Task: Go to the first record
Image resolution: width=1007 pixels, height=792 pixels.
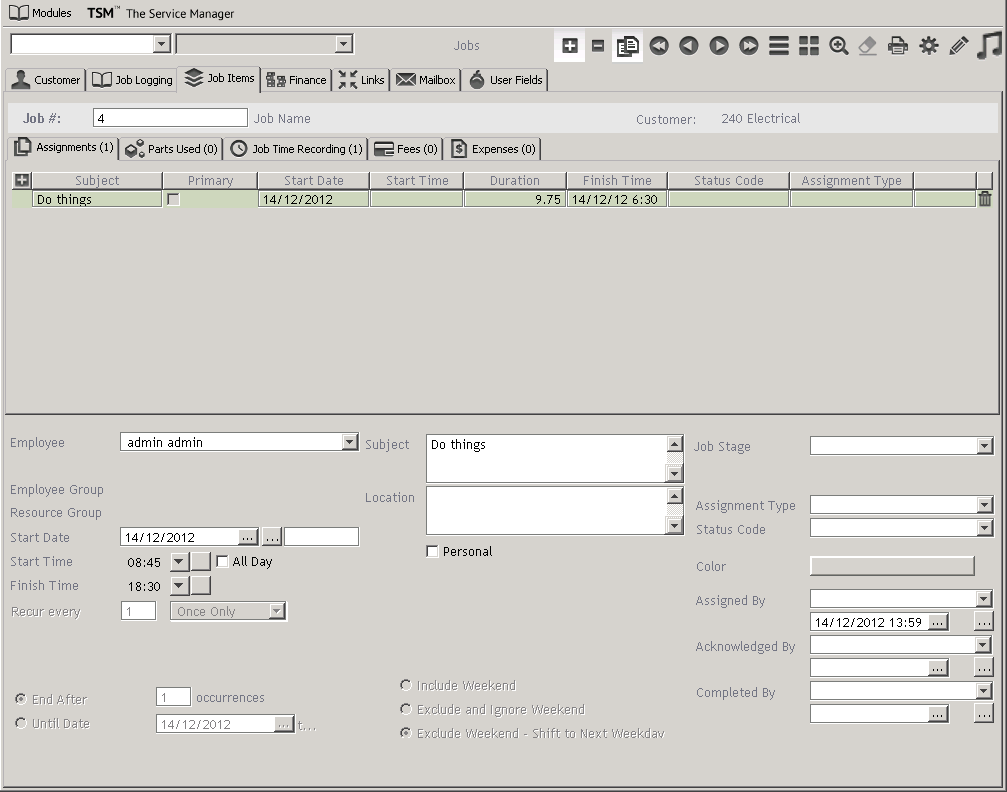Action: click(658, 46)
